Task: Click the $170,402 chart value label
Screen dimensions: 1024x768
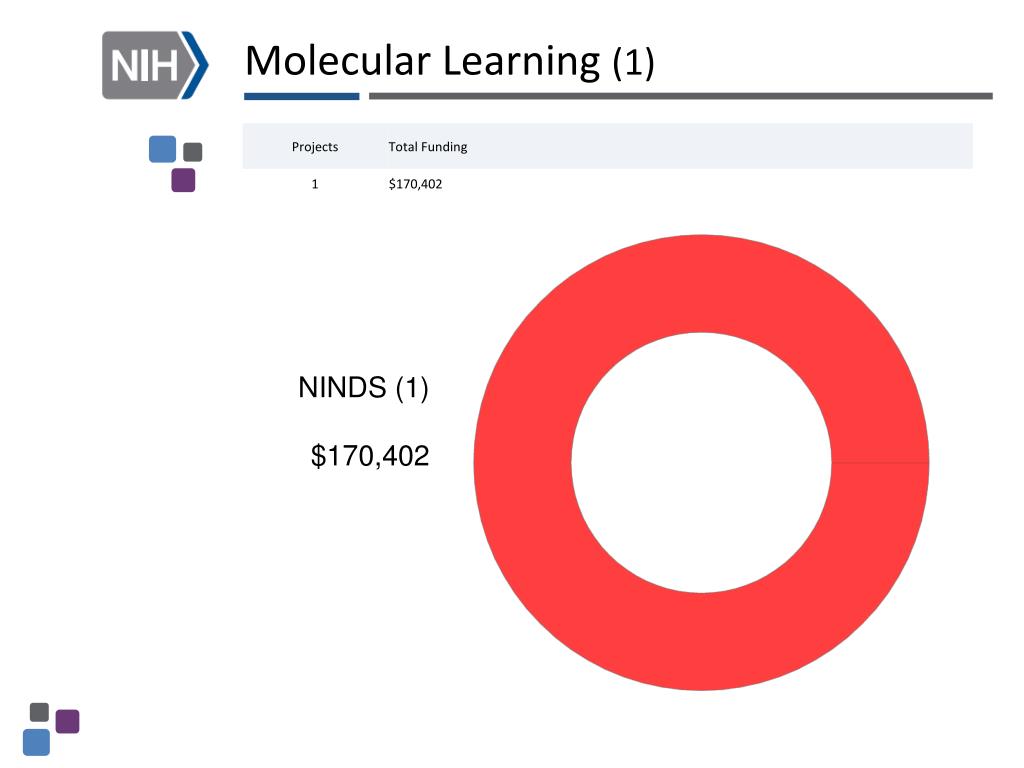Action: tap(370, 456)
